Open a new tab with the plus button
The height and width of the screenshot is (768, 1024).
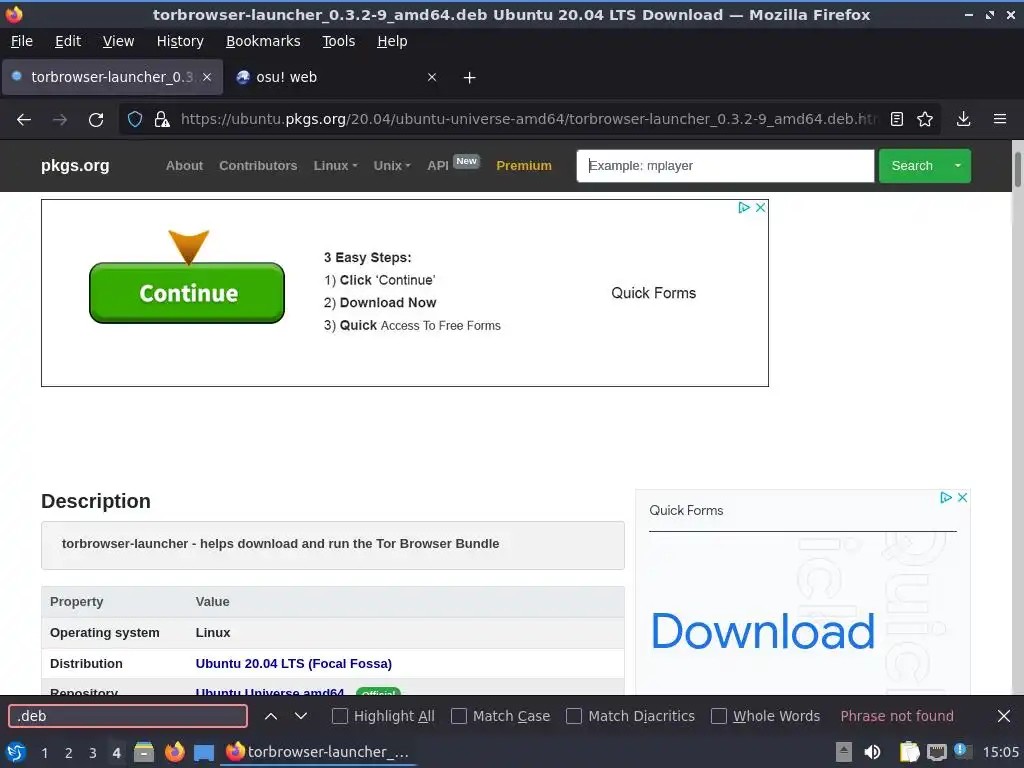tap(470, 78)
